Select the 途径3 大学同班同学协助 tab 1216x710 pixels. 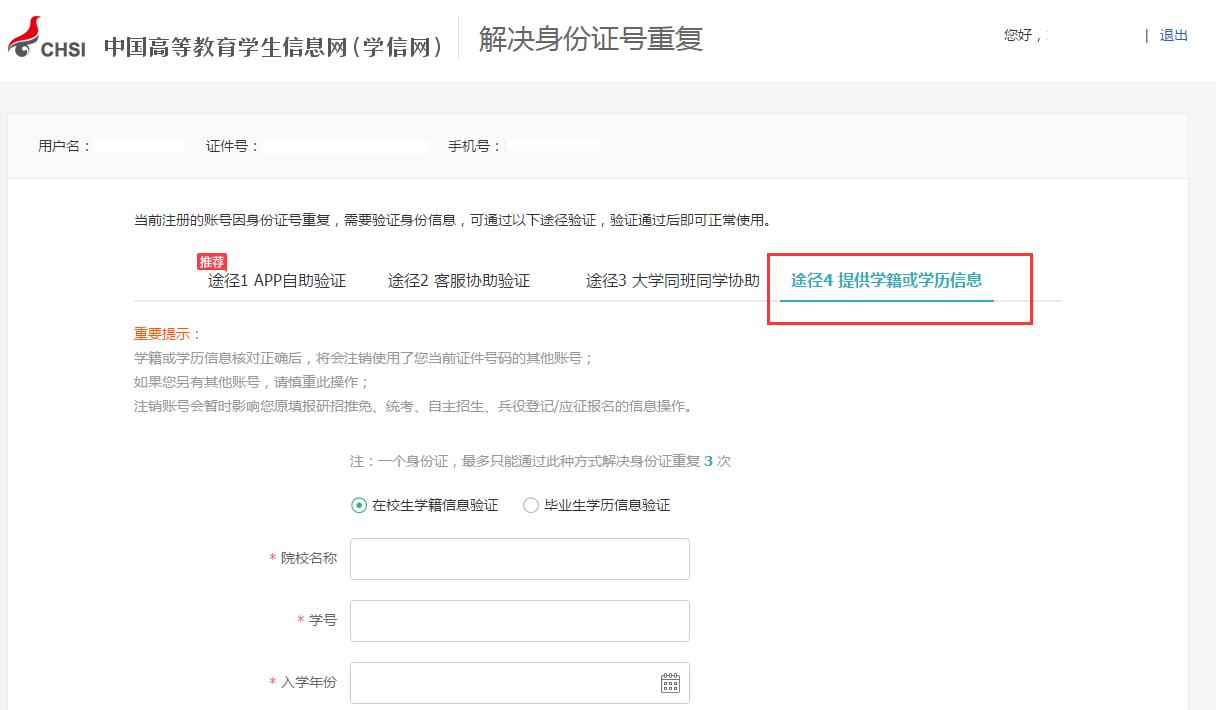(x=672, y=281)
